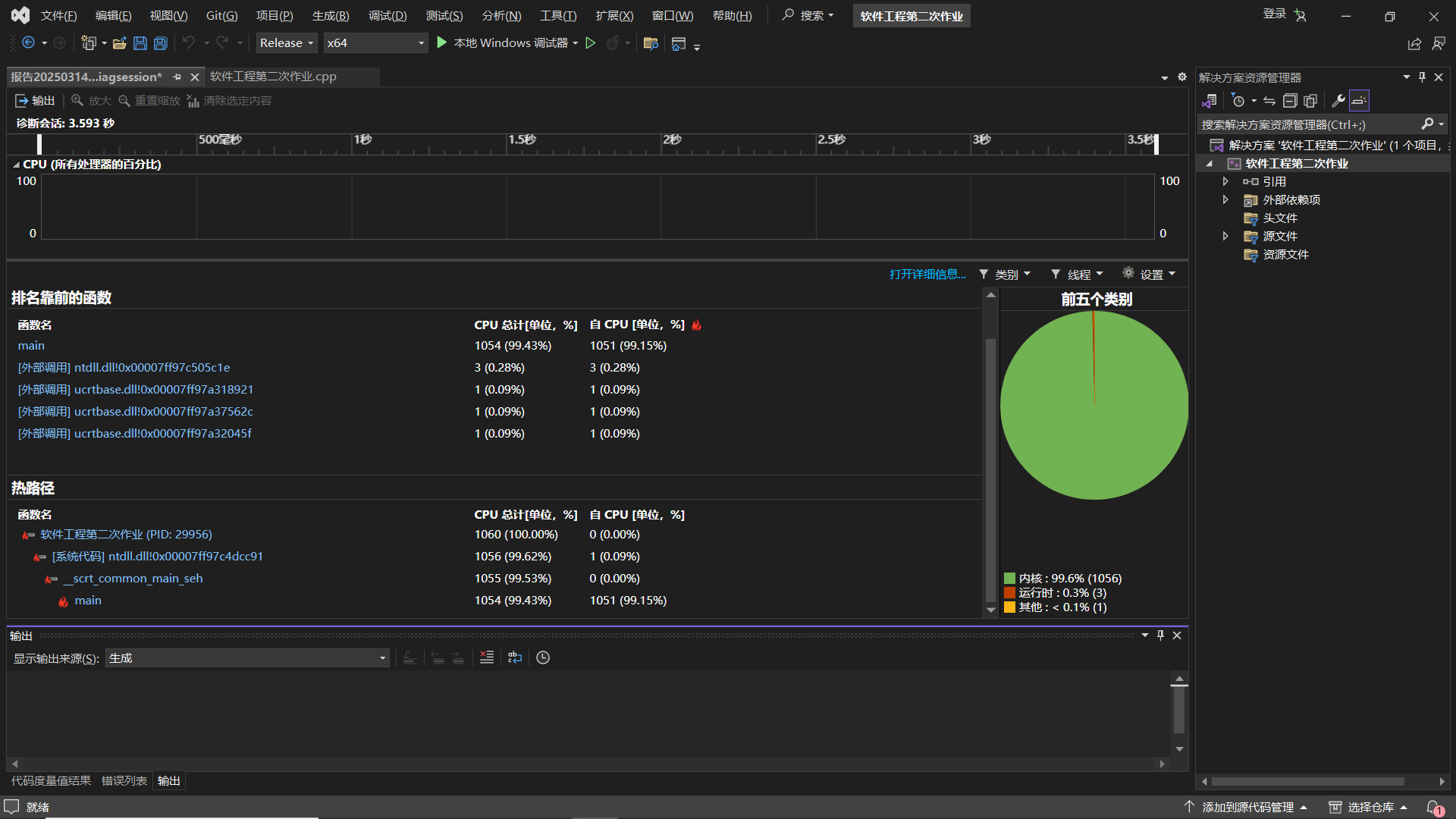Open Solution Explorer properties wrench icon
The width and height of the screenshot is (1456, 819).
tap(1338, 101)
